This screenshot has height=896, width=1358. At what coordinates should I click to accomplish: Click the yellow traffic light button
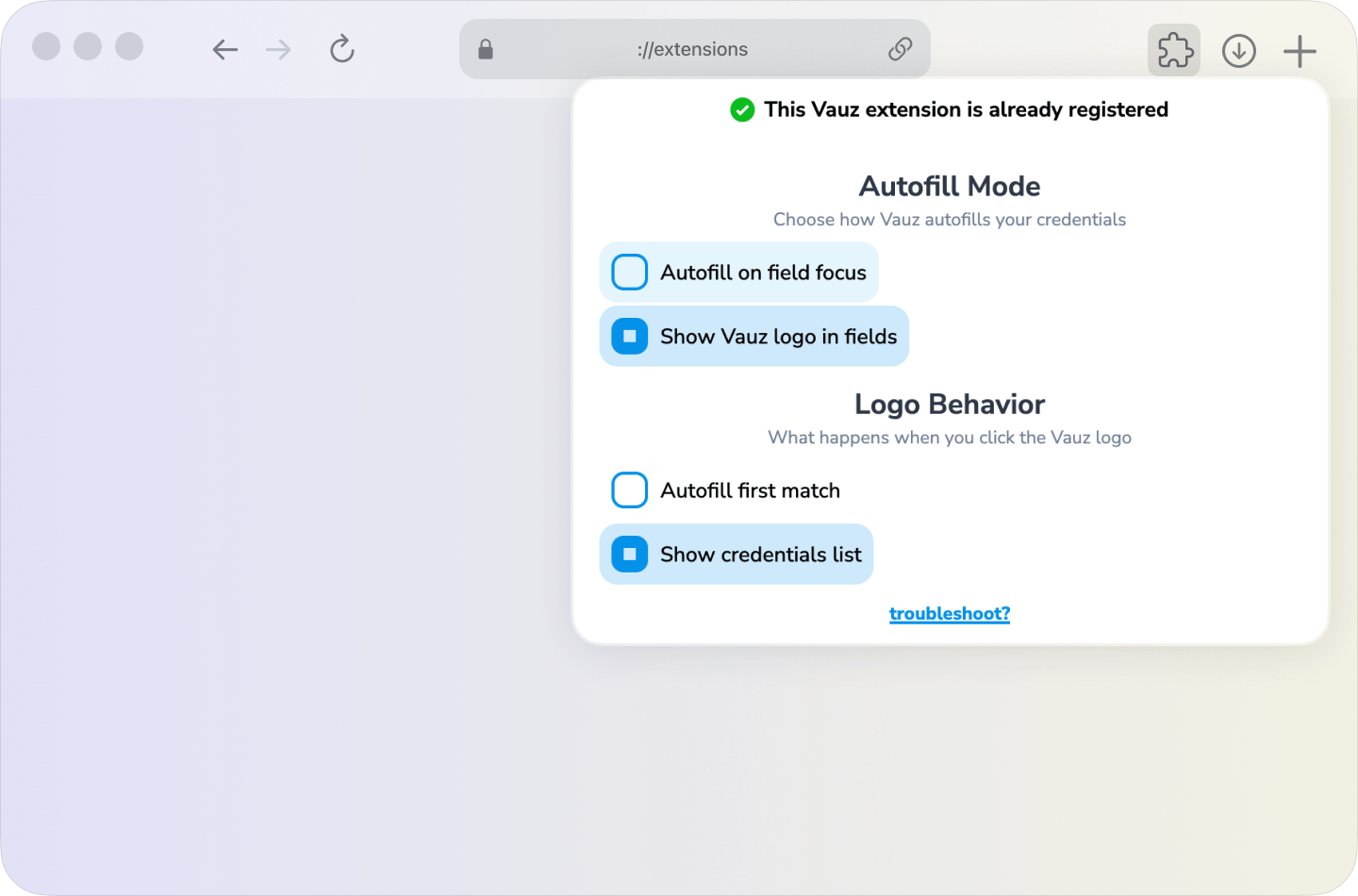click(x=87, y=46)
